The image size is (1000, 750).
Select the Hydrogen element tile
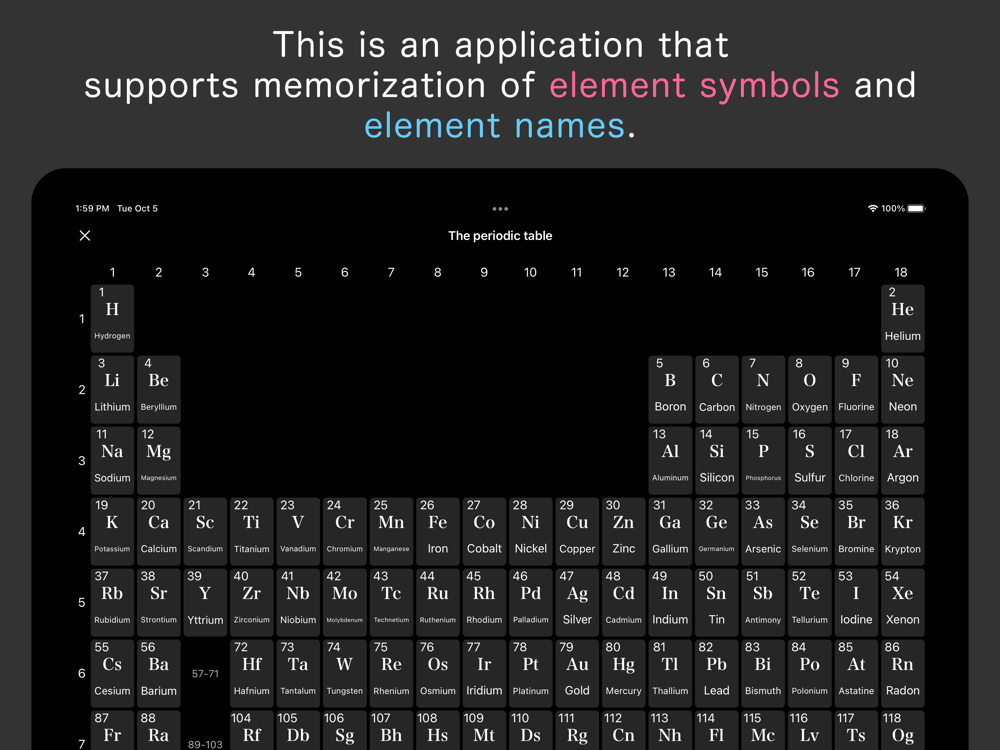[112, 318]
